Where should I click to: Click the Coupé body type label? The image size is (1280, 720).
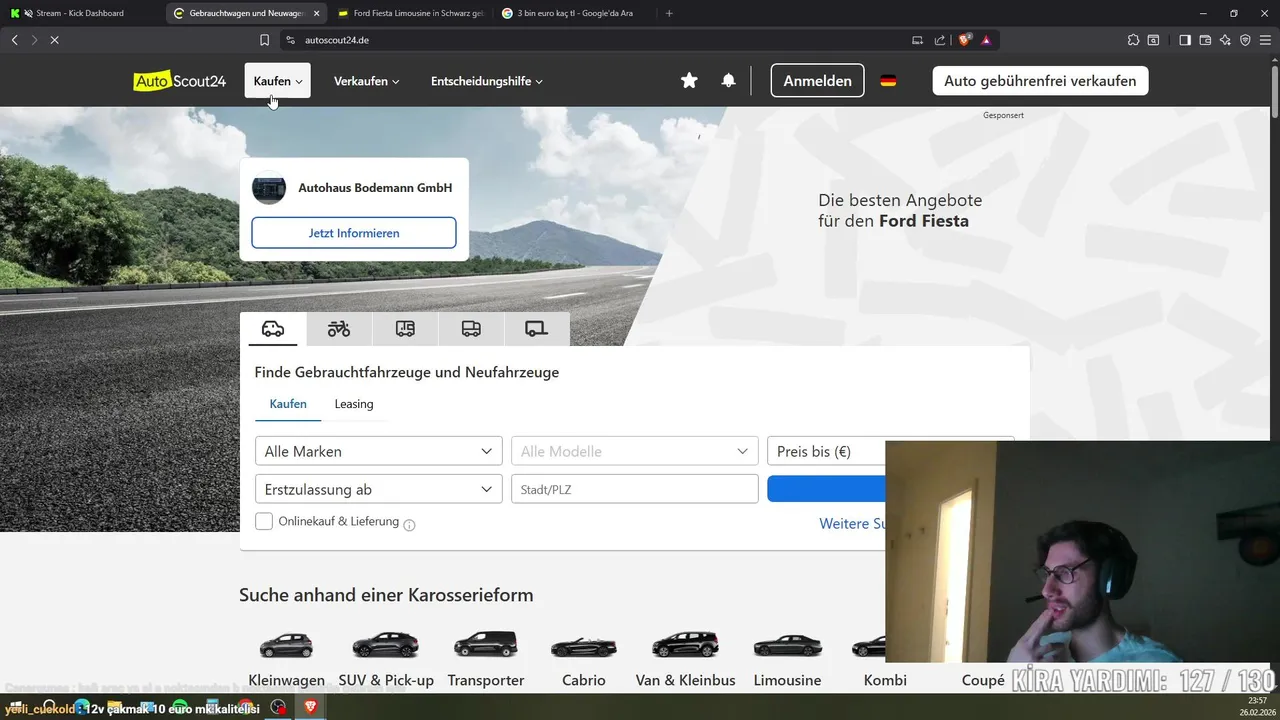(983, 680)
